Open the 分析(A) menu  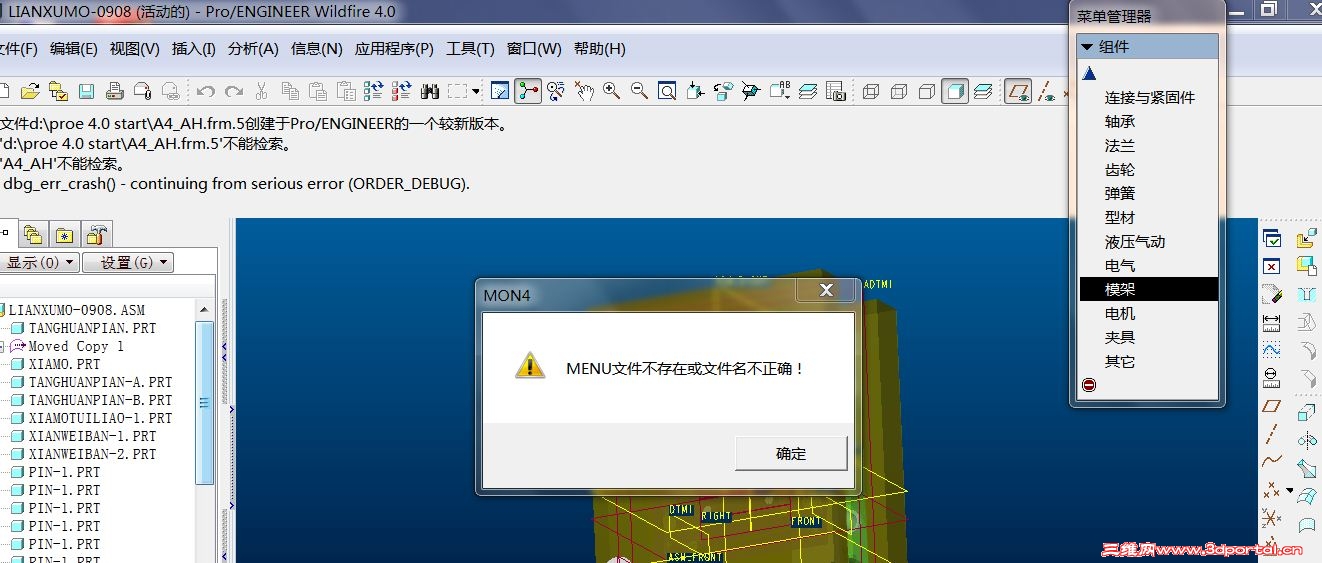[x=254, y=48]
